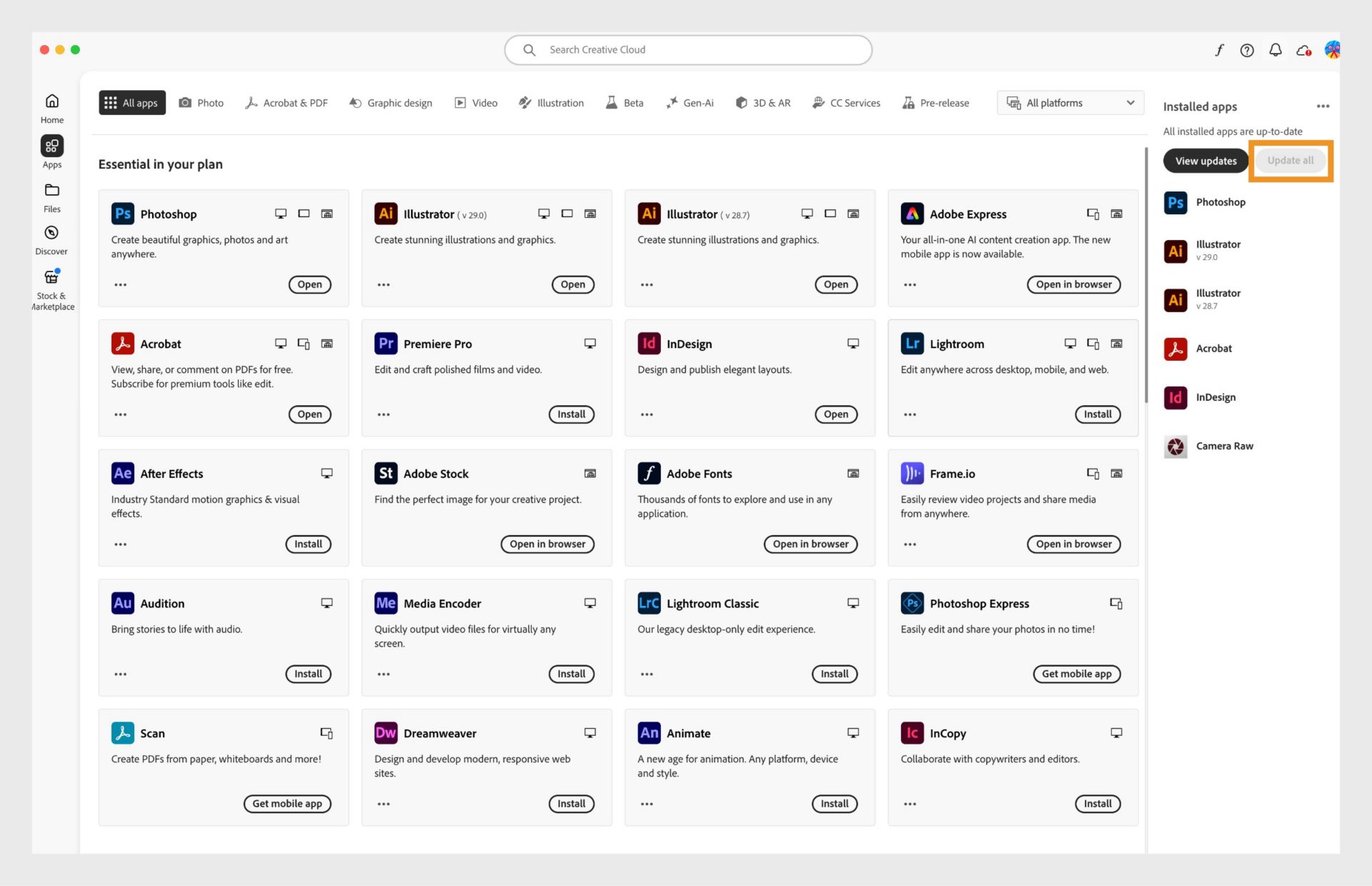Open the Apps section in the sidebar
This screenshot has height=886, width=1372.
[51, 151]
